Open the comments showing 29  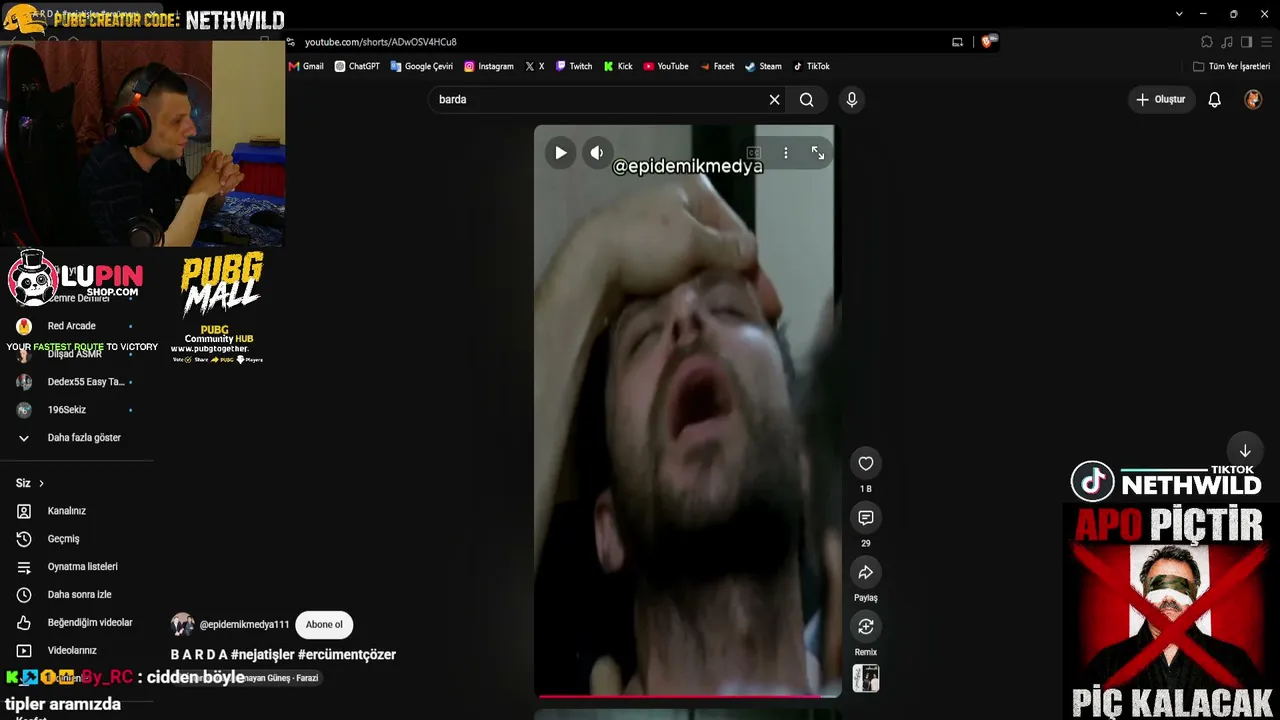[866, 518]
